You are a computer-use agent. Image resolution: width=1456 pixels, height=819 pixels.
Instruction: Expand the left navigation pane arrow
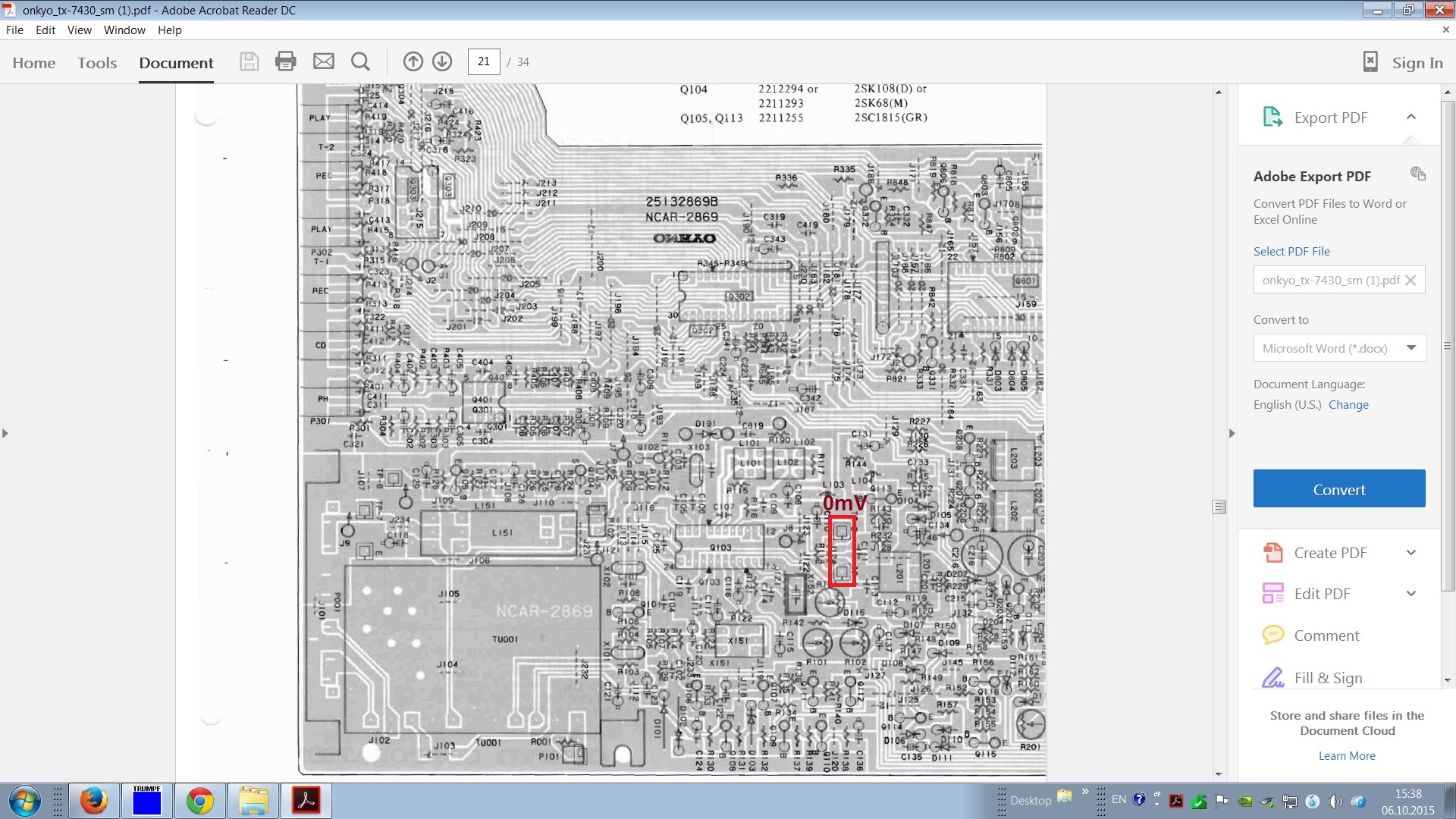pos(5,433)
